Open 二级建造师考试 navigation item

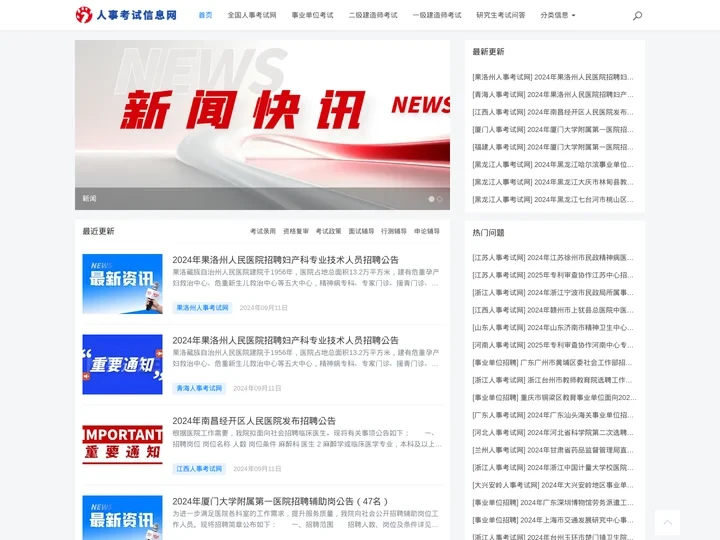tap(373, 16)
